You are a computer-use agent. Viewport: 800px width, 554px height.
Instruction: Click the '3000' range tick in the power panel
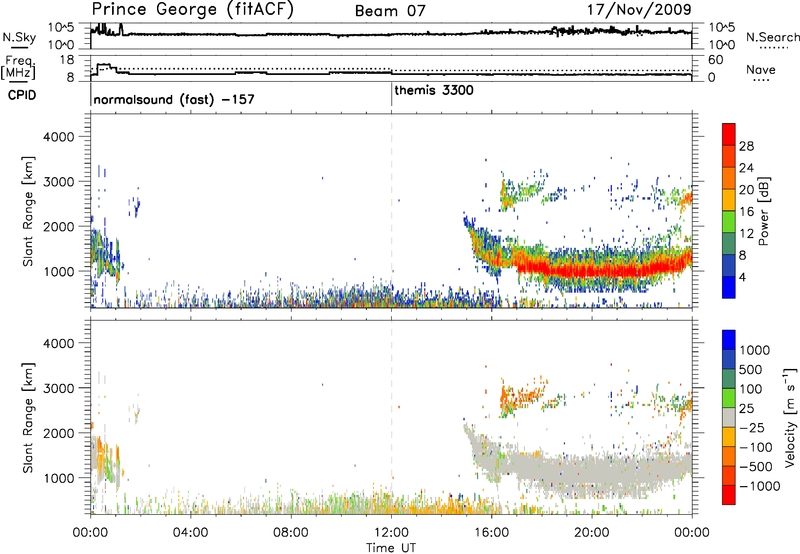coord(59,182)
